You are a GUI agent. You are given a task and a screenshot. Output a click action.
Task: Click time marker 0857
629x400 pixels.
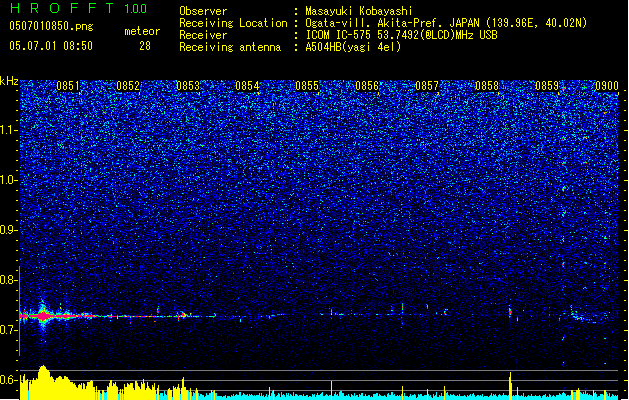[427, 86]
